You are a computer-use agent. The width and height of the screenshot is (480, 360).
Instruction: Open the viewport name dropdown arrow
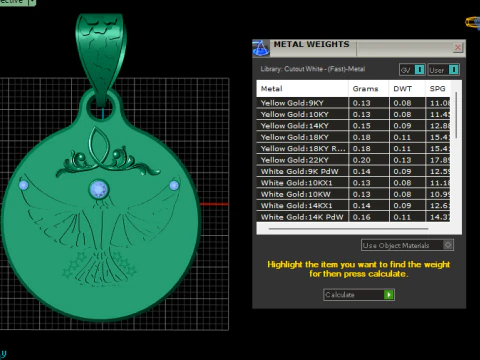32,2
